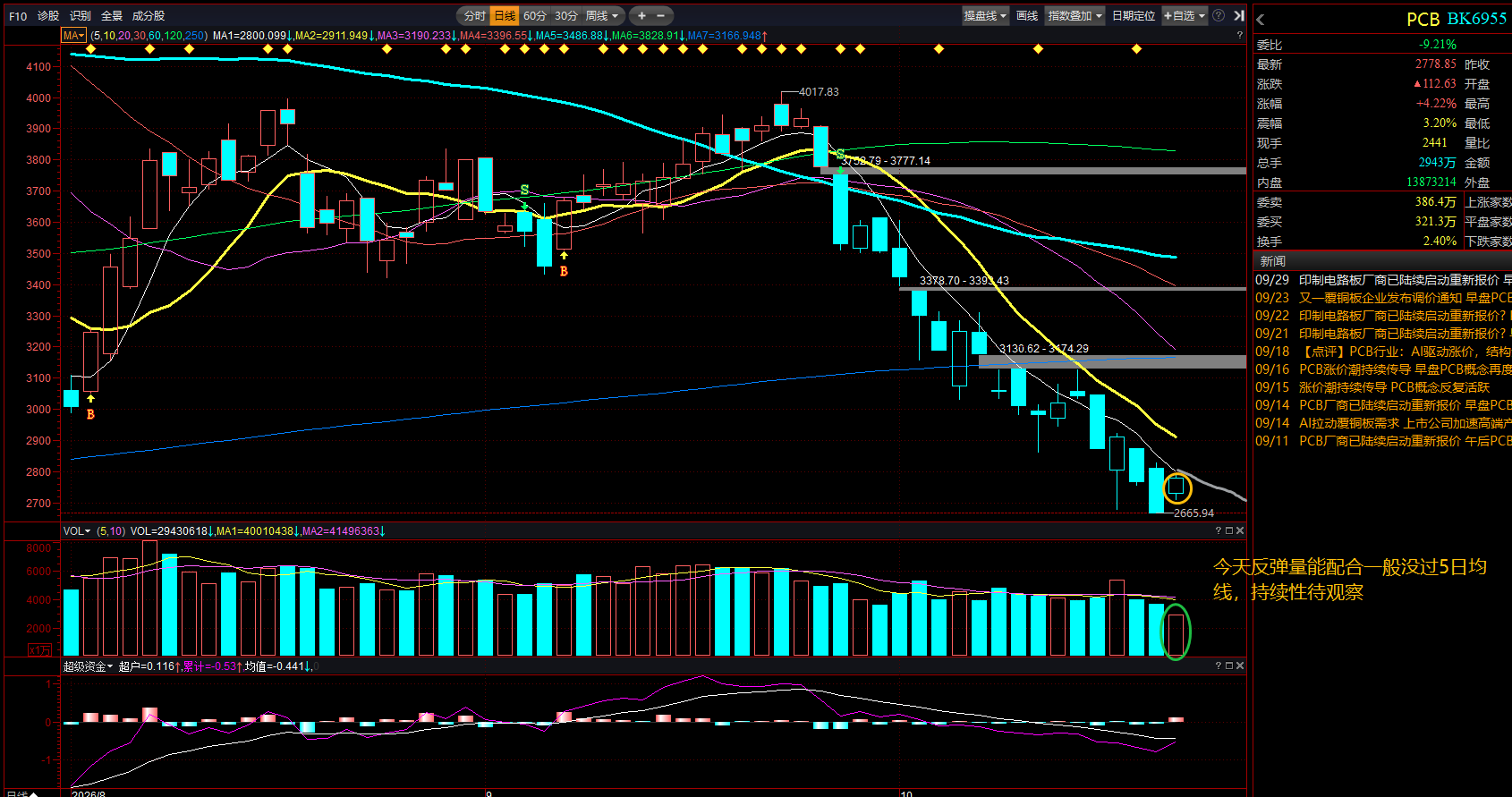Viewport: 1512px width, 797px height.
Task: Open the 全景 menu item
Action: point(112,16)
